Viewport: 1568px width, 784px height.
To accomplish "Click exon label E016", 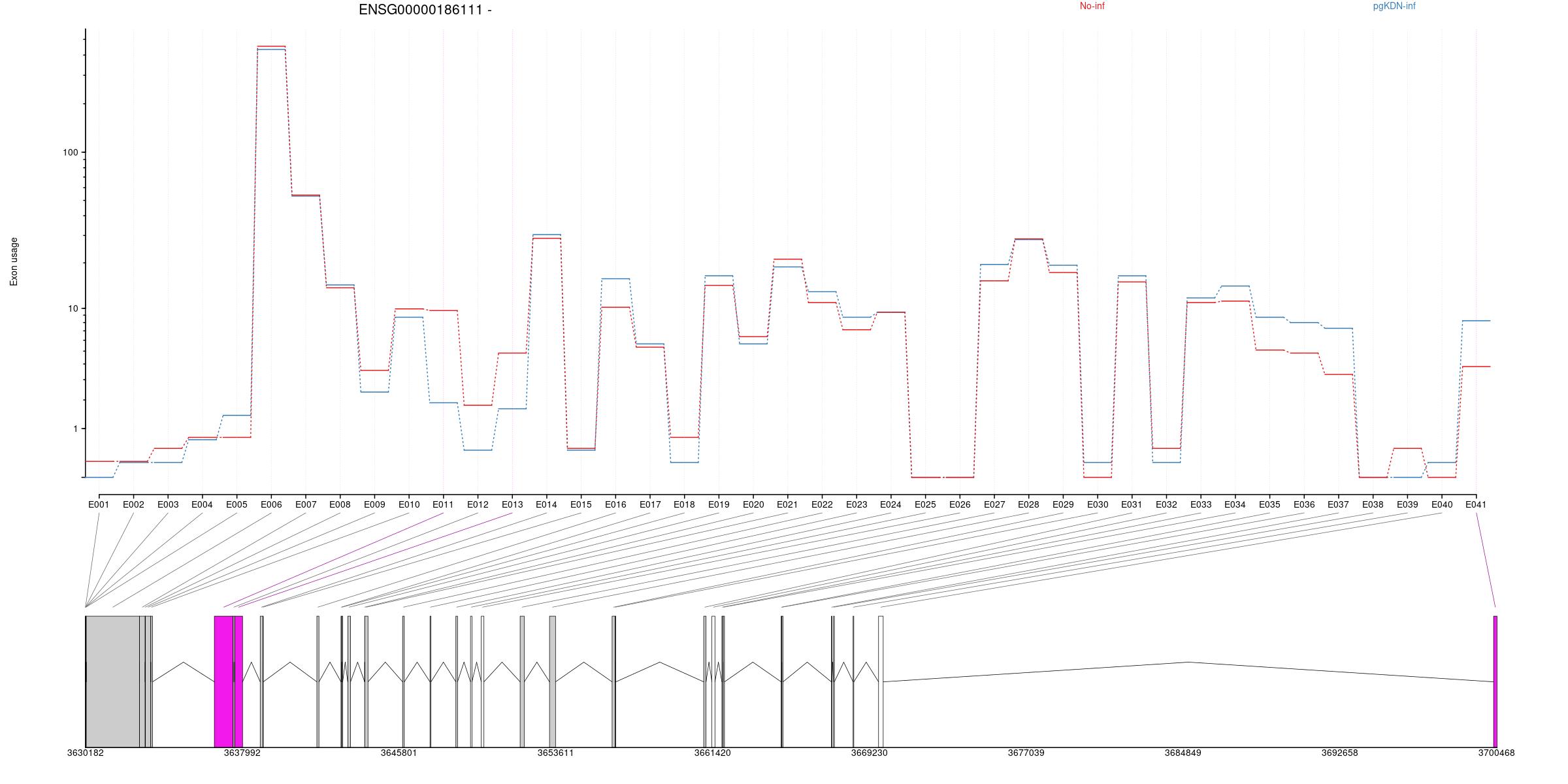I will pos(615,504).
